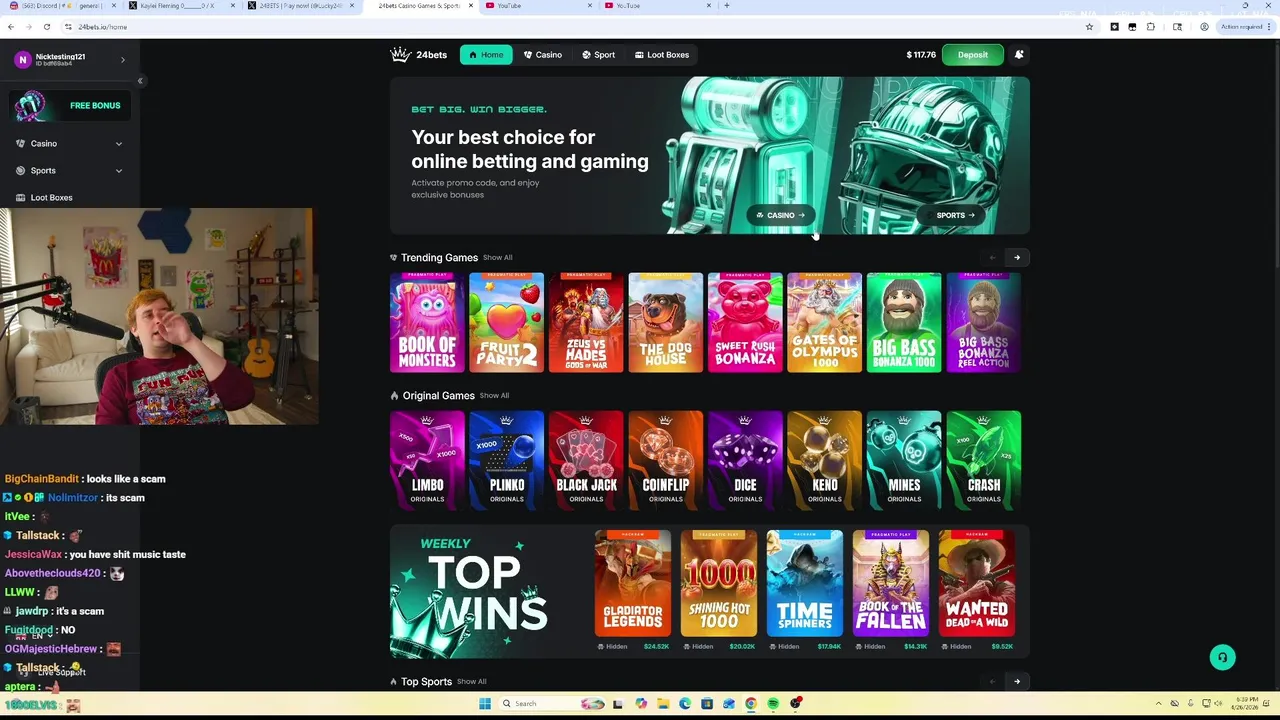The height and width of the screenshot is (720, 1280).
Task: Open Gates of Olympus 1000 game
Action: pos(825,322)
